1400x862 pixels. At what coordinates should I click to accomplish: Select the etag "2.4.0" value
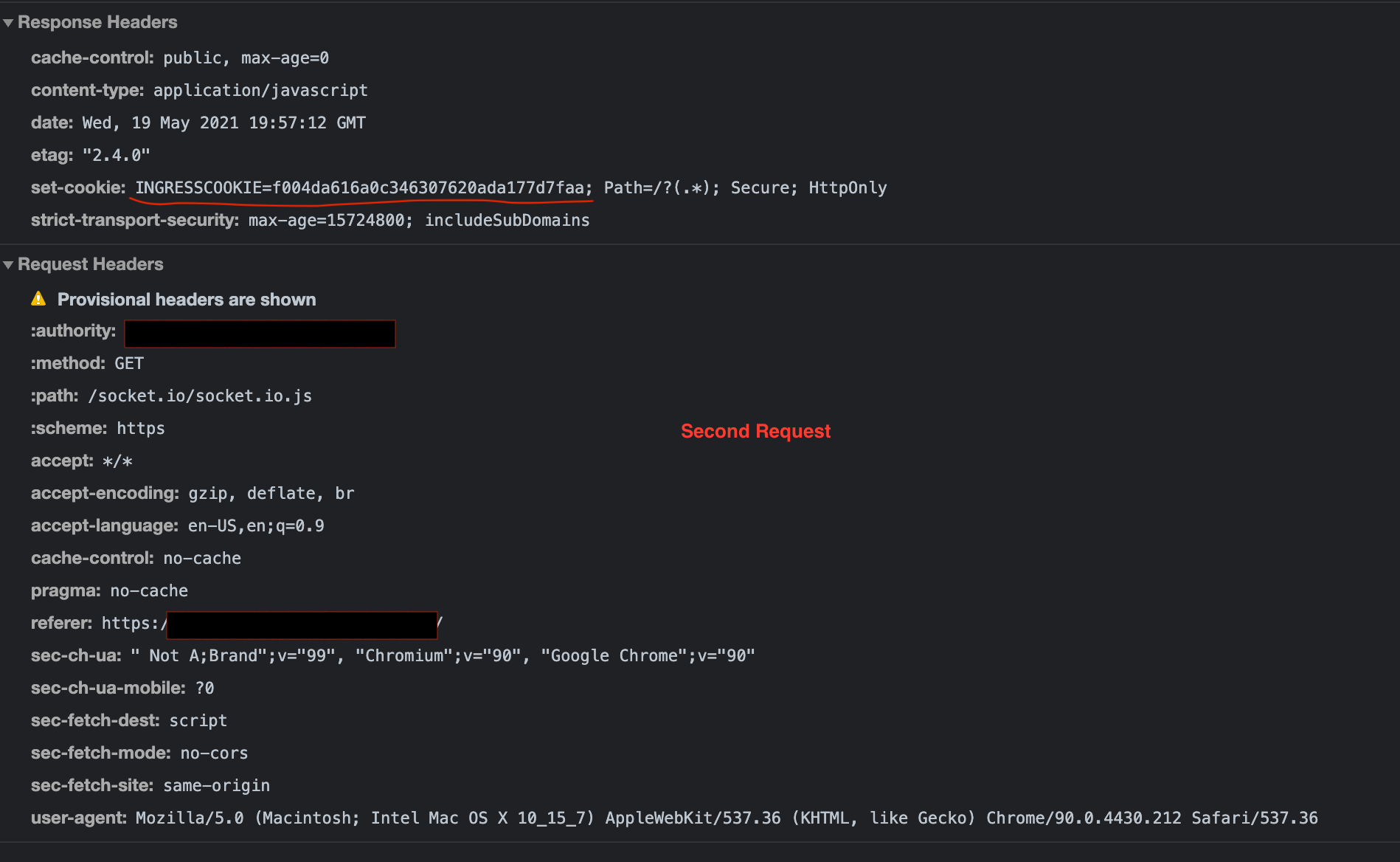(116, 156)
